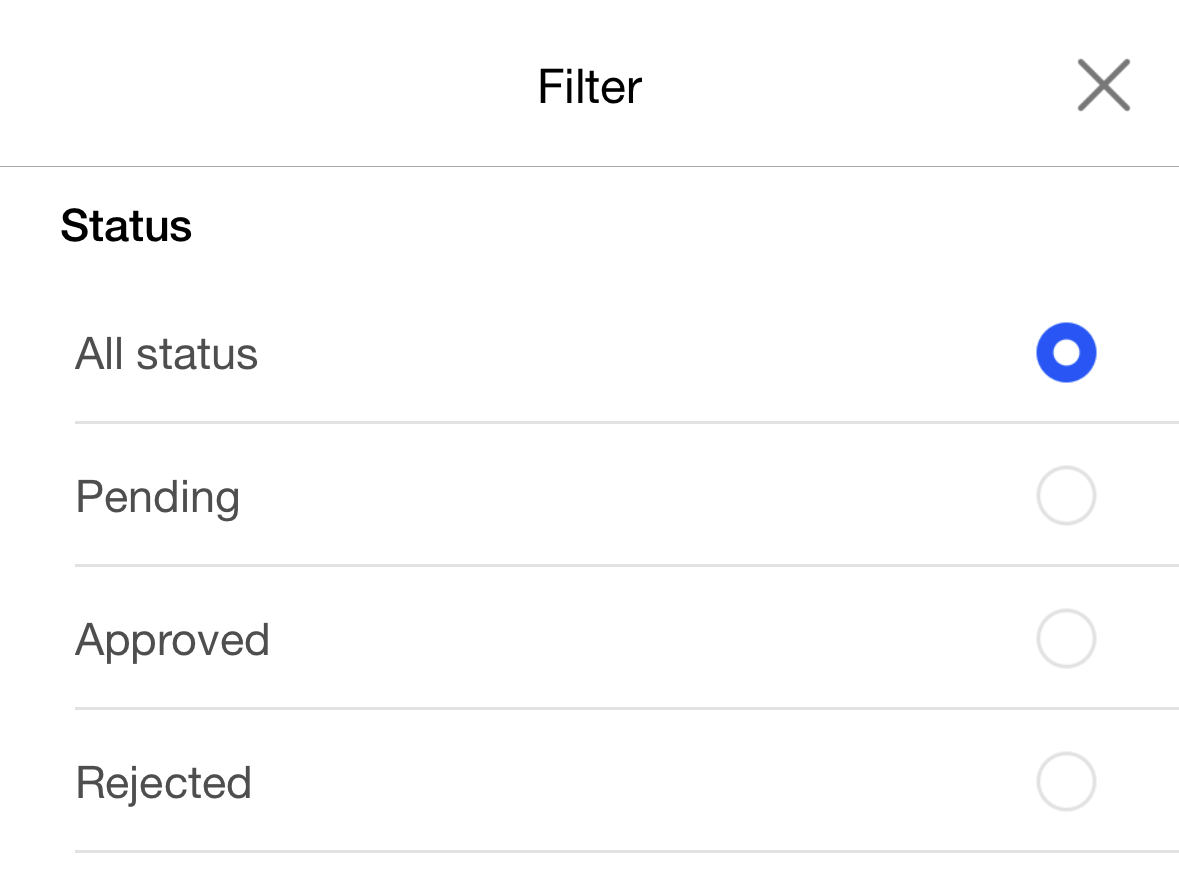The image size is (1179, 875).
Task: Select the "All status" radio button
Action: 1066,353
